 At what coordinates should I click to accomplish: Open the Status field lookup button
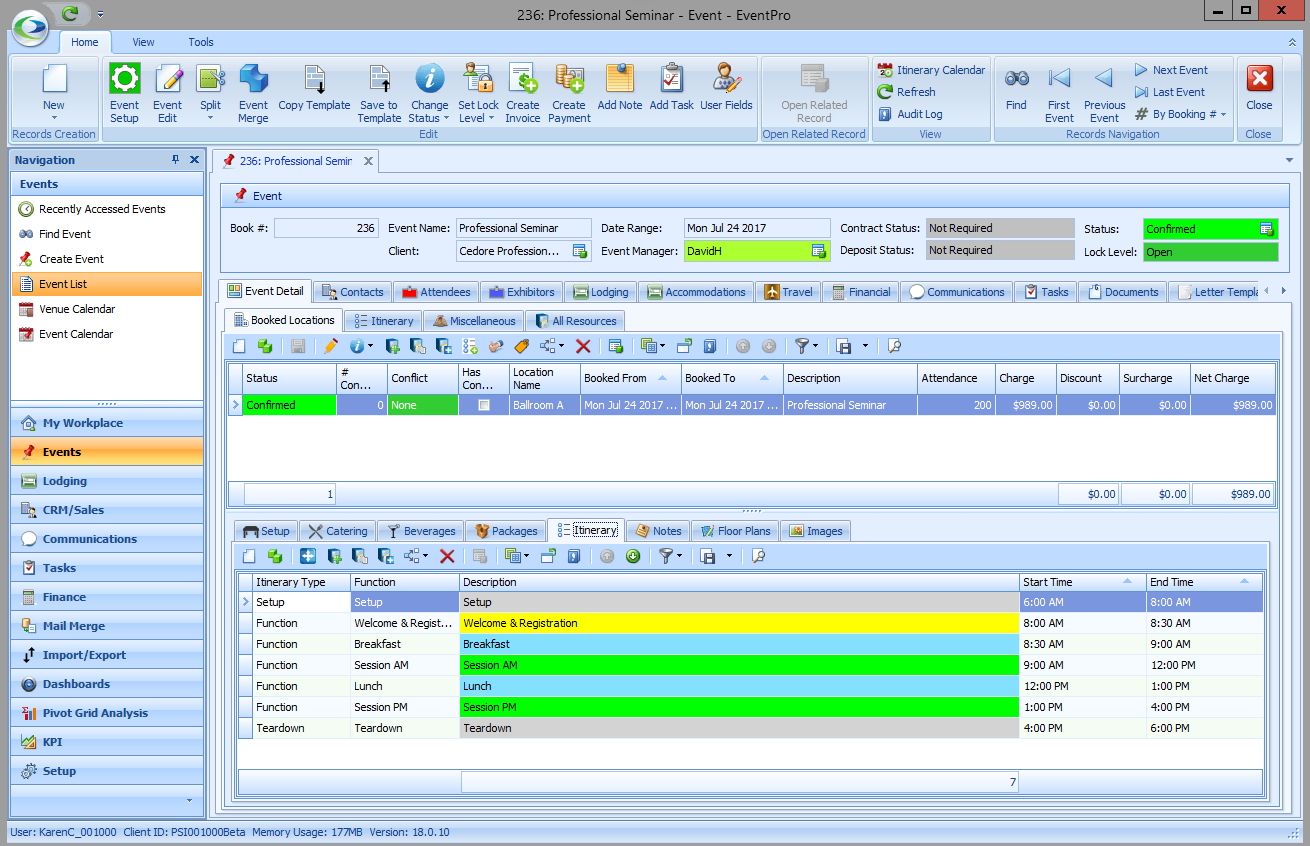[x=1267, y=229]
